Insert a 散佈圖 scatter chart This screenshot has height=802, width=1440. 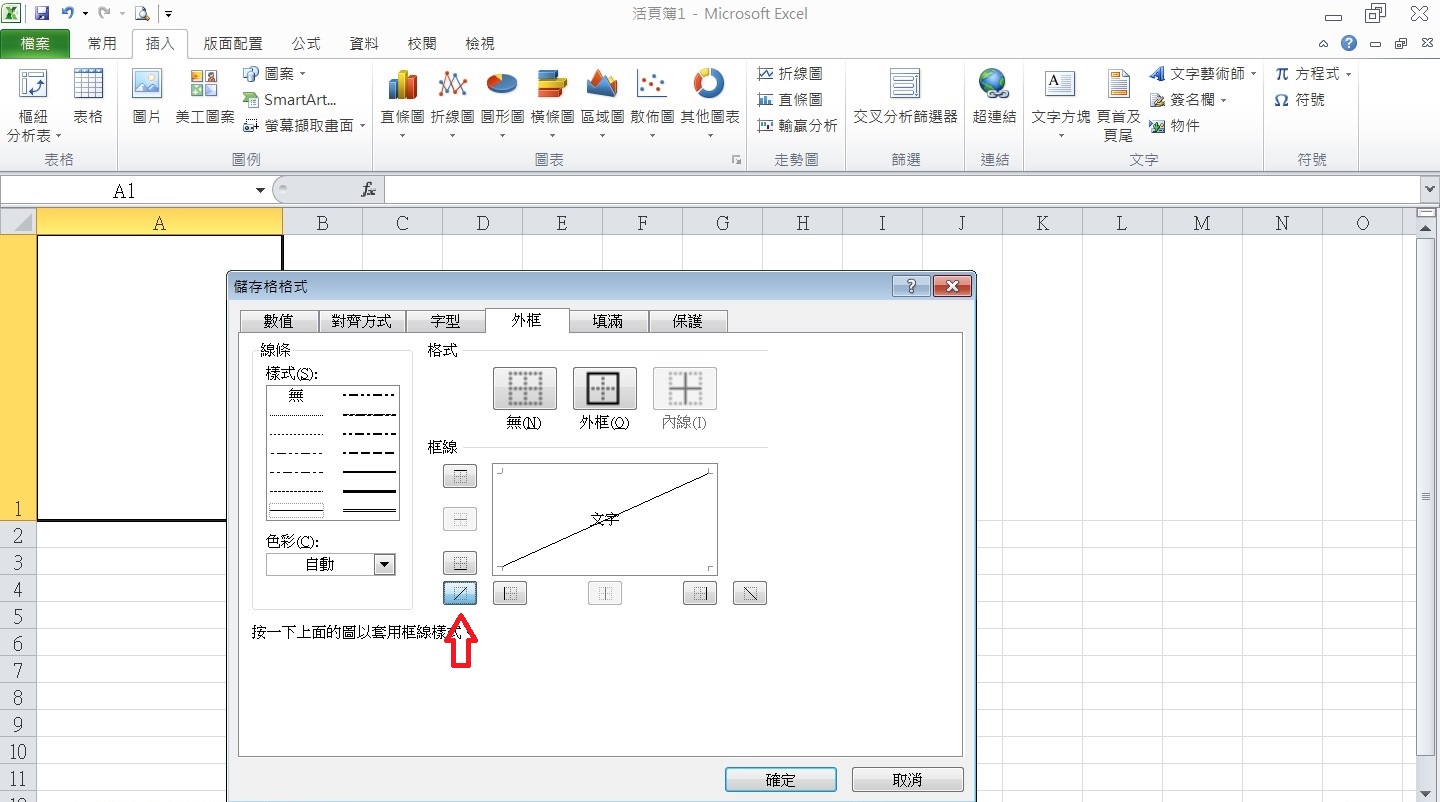pyautogui.click(x=652, y=104)
